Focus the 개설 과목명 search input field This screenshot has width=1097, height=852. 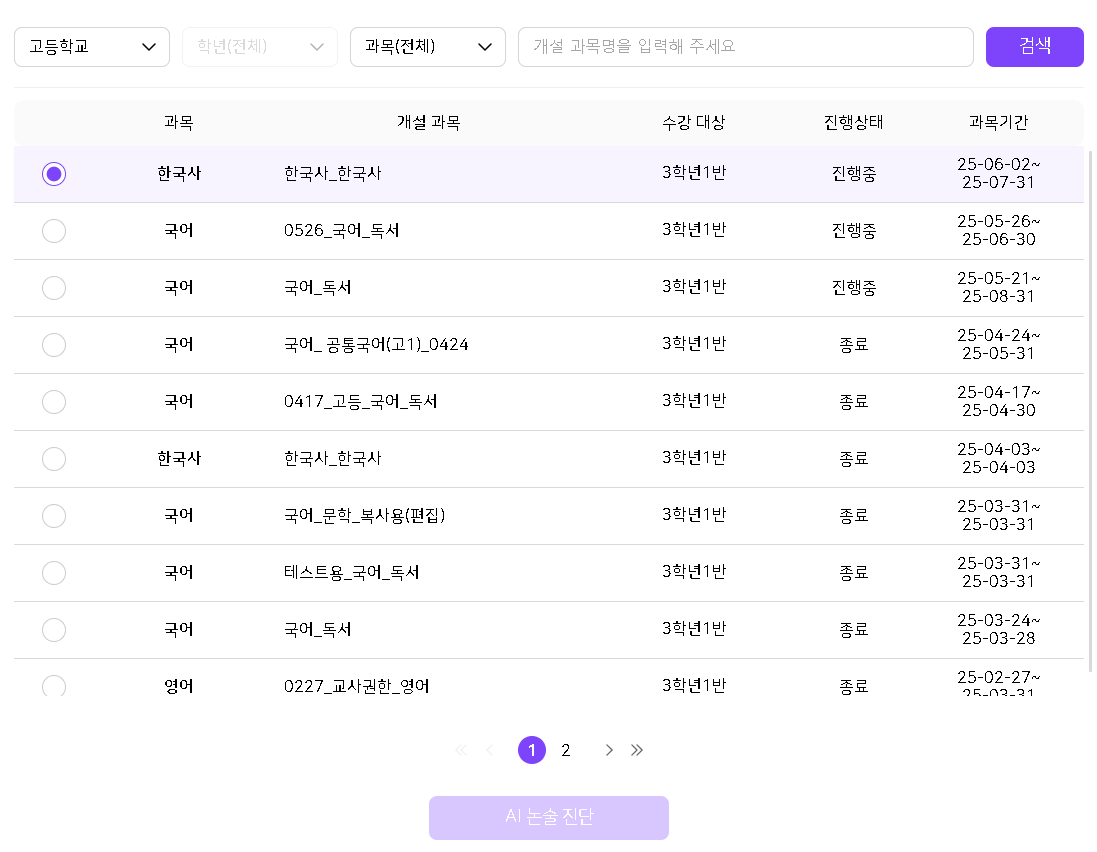tap(745, 47)
